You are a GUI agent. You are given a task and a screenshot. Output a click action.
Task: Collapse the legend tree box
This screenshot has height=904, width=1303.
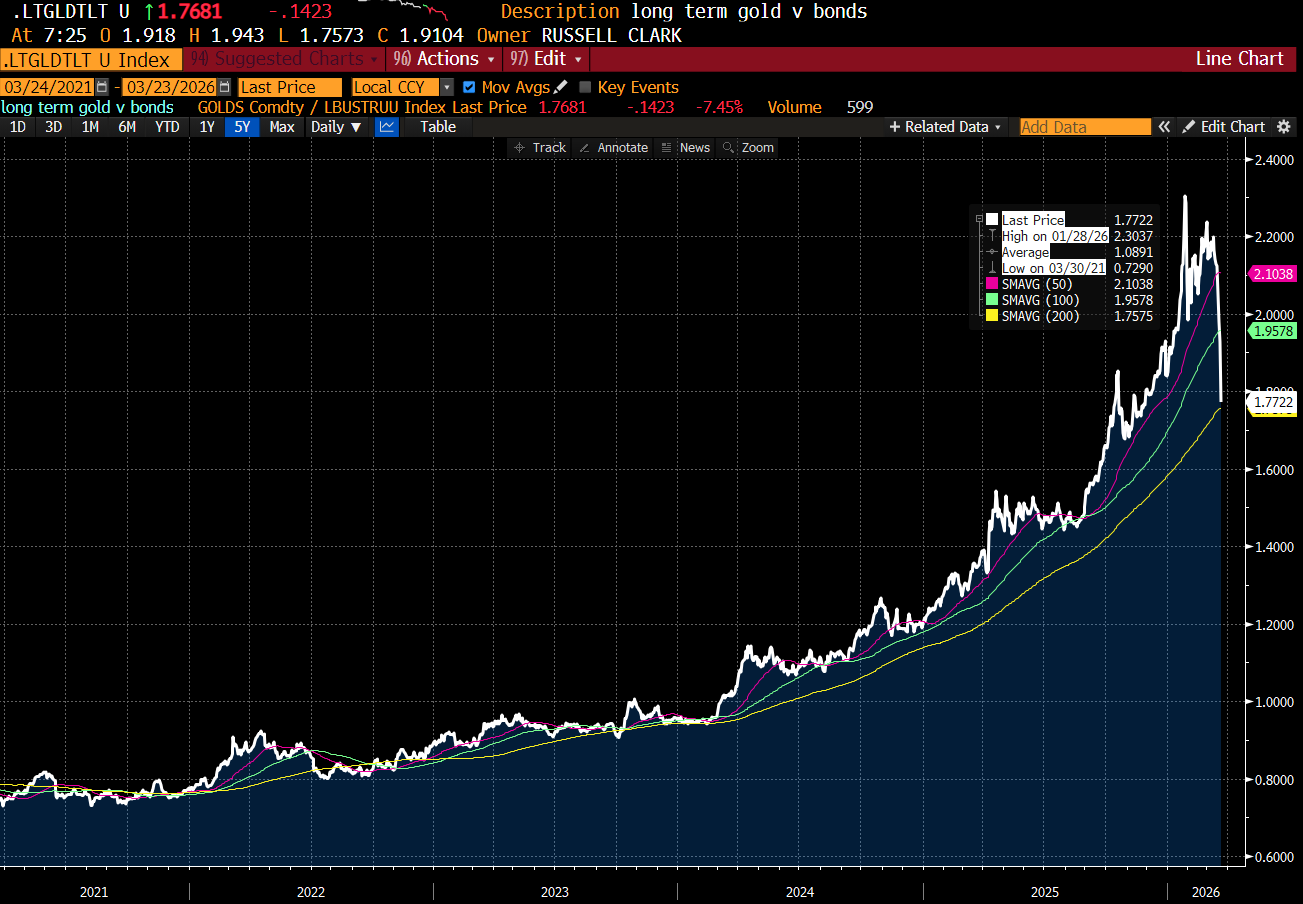point(977,219)
